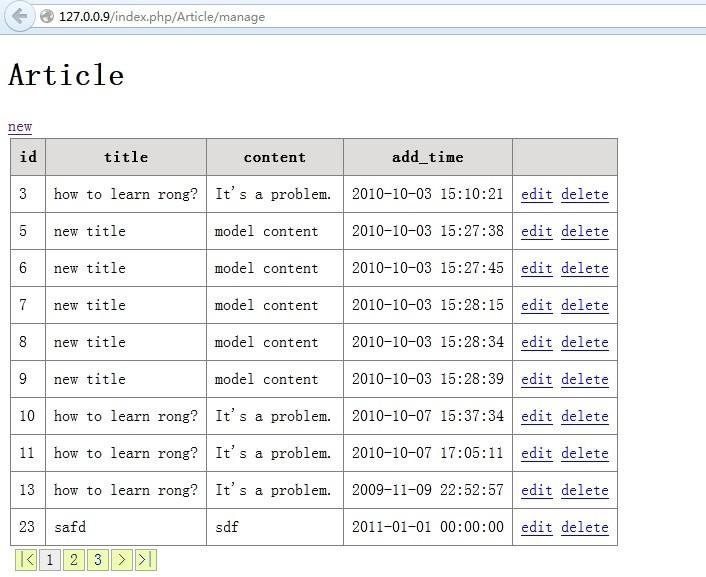Click the 'title' column header
Screen dimensions: 706x577
point(126,157)
